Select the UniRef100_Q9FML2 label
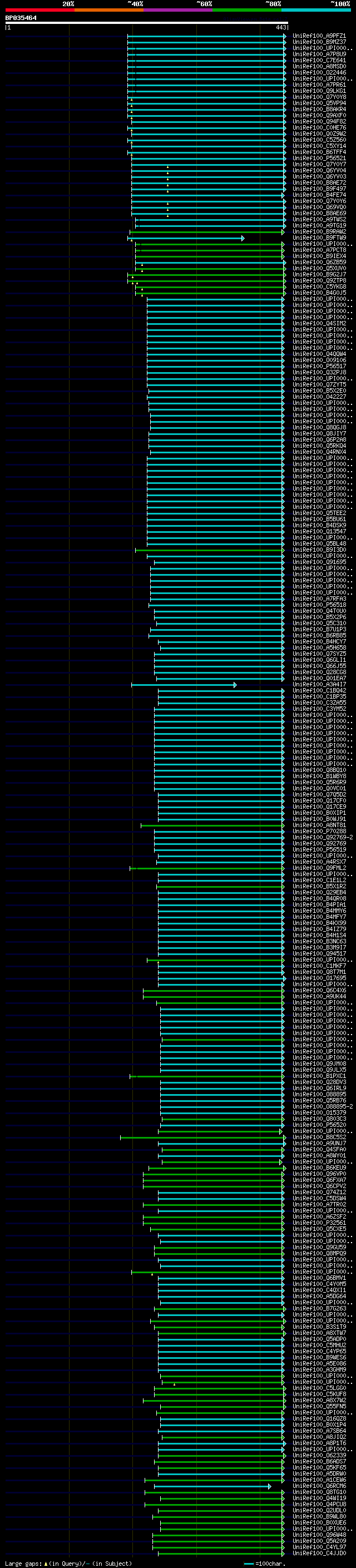Viewport: 356px width, 1568px height. pyautogui.click(x=319, y=868)
